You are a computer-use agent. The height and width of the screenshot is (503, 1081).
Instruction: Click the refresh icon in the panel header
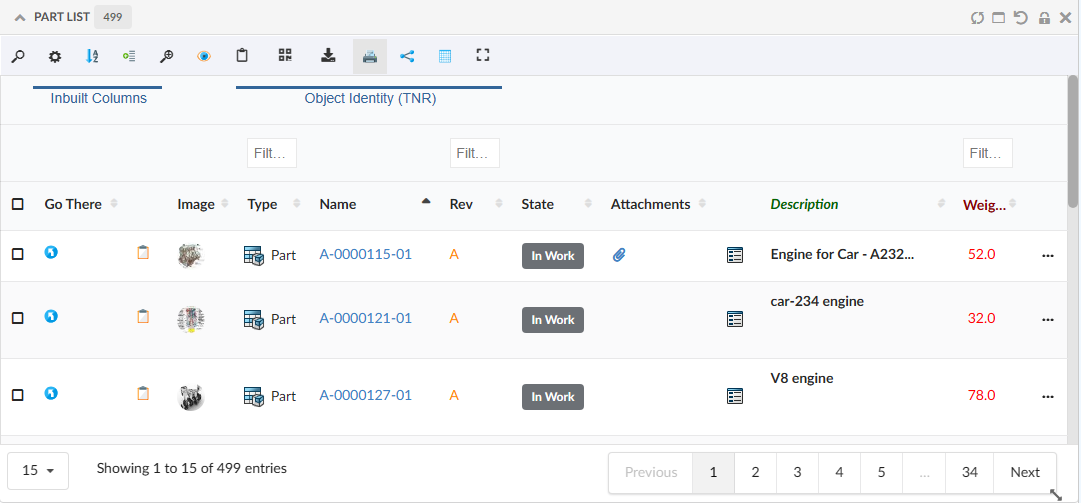tap(977, 17)
